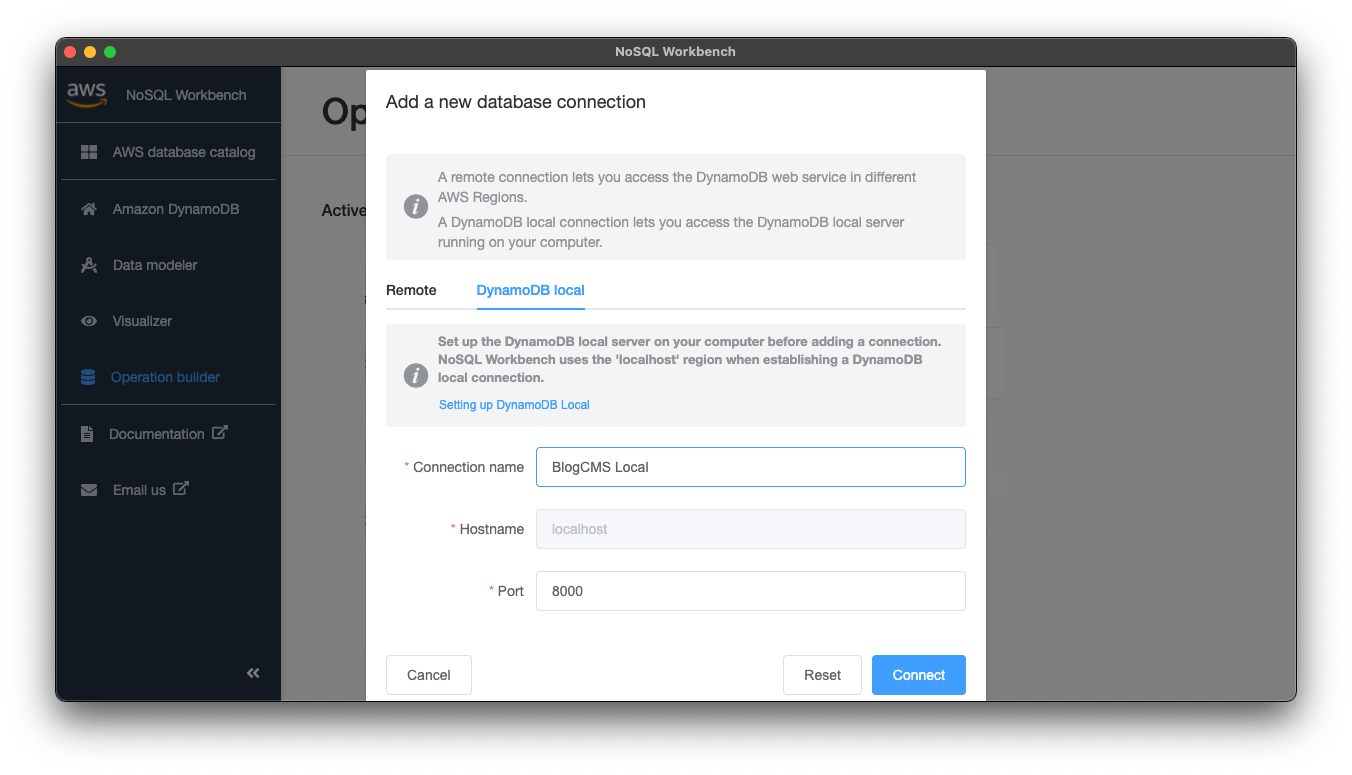Click the Hostname label
Screen dimensions: 1352x775
point(491,529)
